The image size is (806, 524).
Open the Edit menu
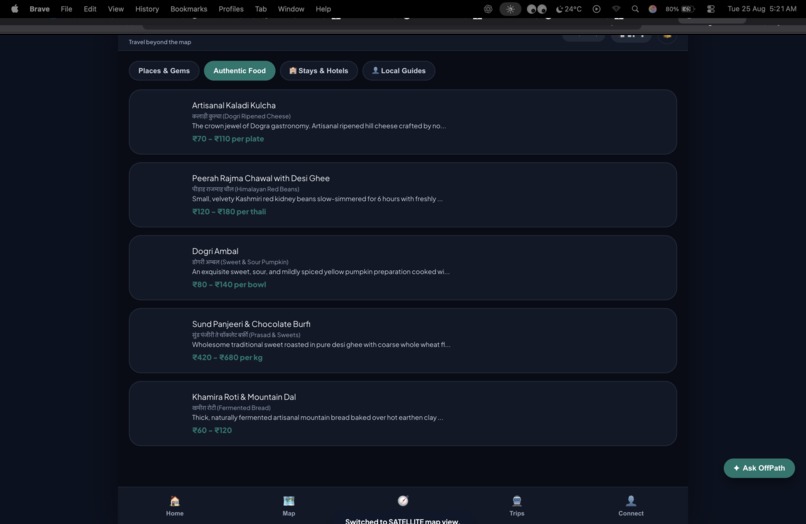pyautogui.click(x=90, y=9)
